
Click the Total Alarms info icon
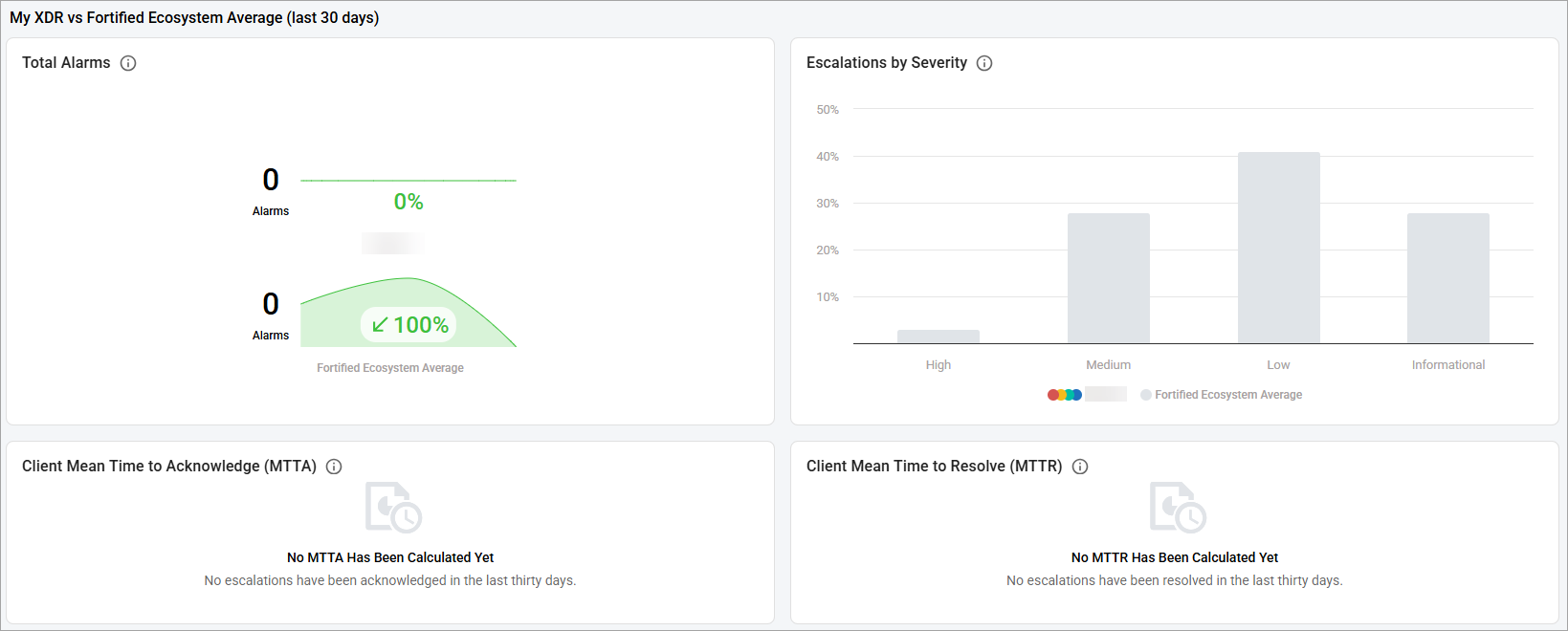[x=128, y=63]
